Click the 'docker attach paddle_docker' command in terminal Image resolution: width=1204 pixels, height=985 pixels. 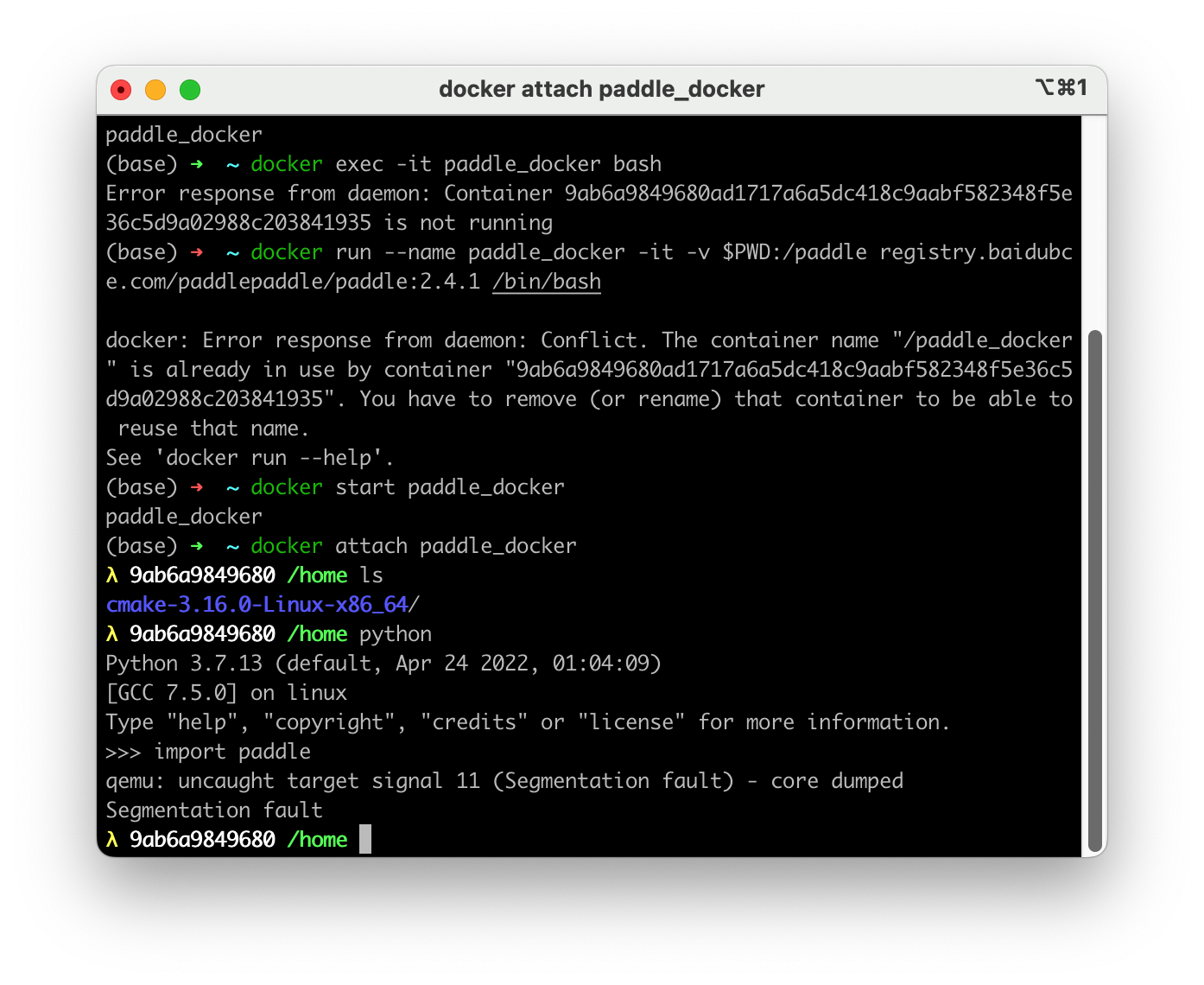(x=414, y=546)
